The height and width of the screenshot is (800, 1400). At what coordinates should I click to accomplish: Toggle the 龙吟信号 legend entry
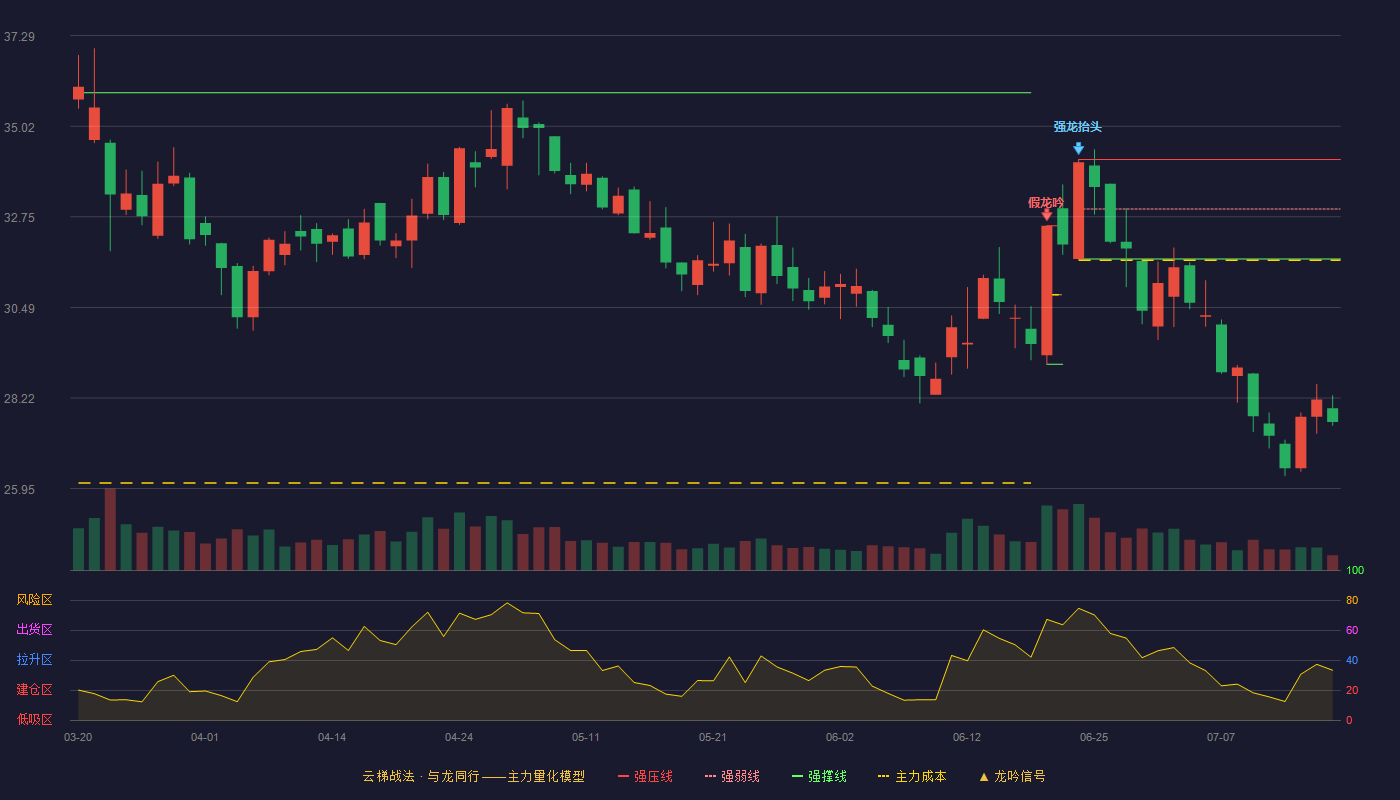tap(1011, 776)
